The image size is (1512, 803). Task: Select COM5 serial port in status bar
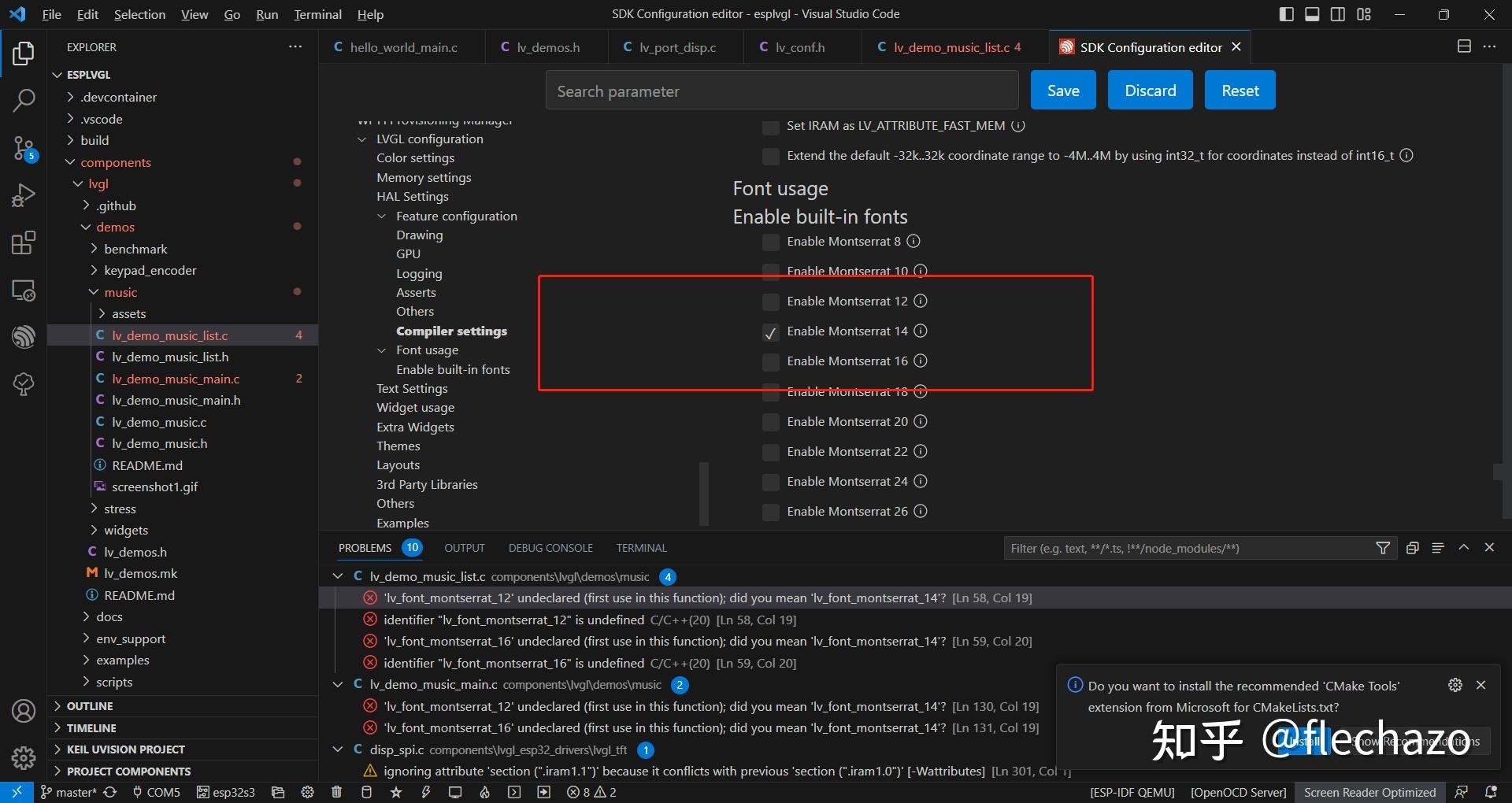pos(156,792)
